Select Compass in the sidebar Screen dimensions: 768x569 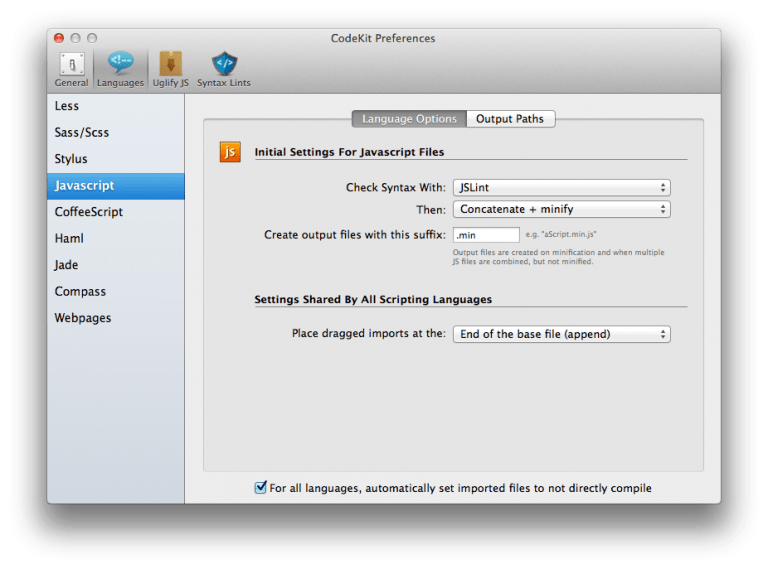116,291
